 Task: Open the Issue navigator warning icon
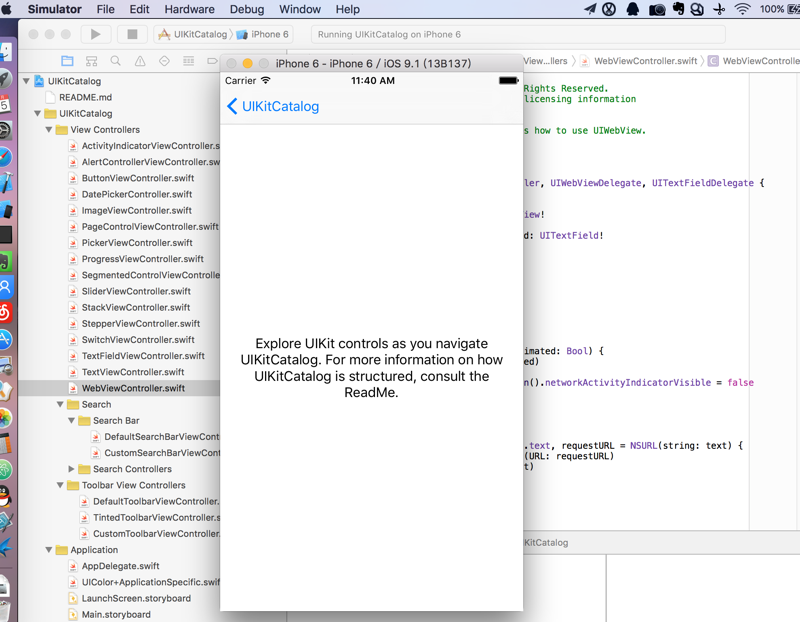click(140, 61)
